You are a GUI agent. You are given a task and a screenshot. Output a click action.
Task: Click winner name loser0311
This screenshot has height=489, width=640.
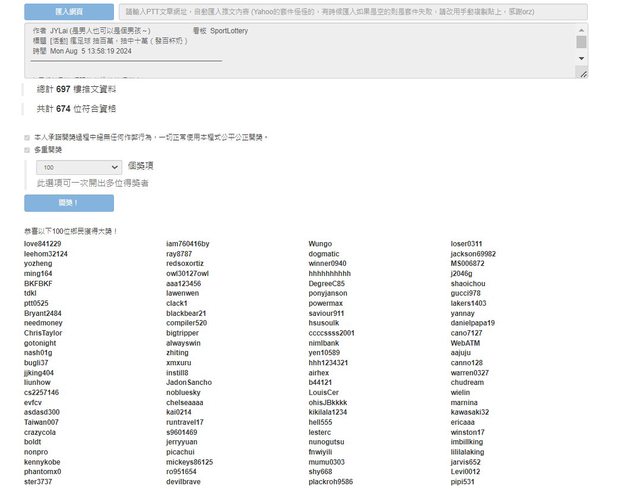click(x=466, y=244)
